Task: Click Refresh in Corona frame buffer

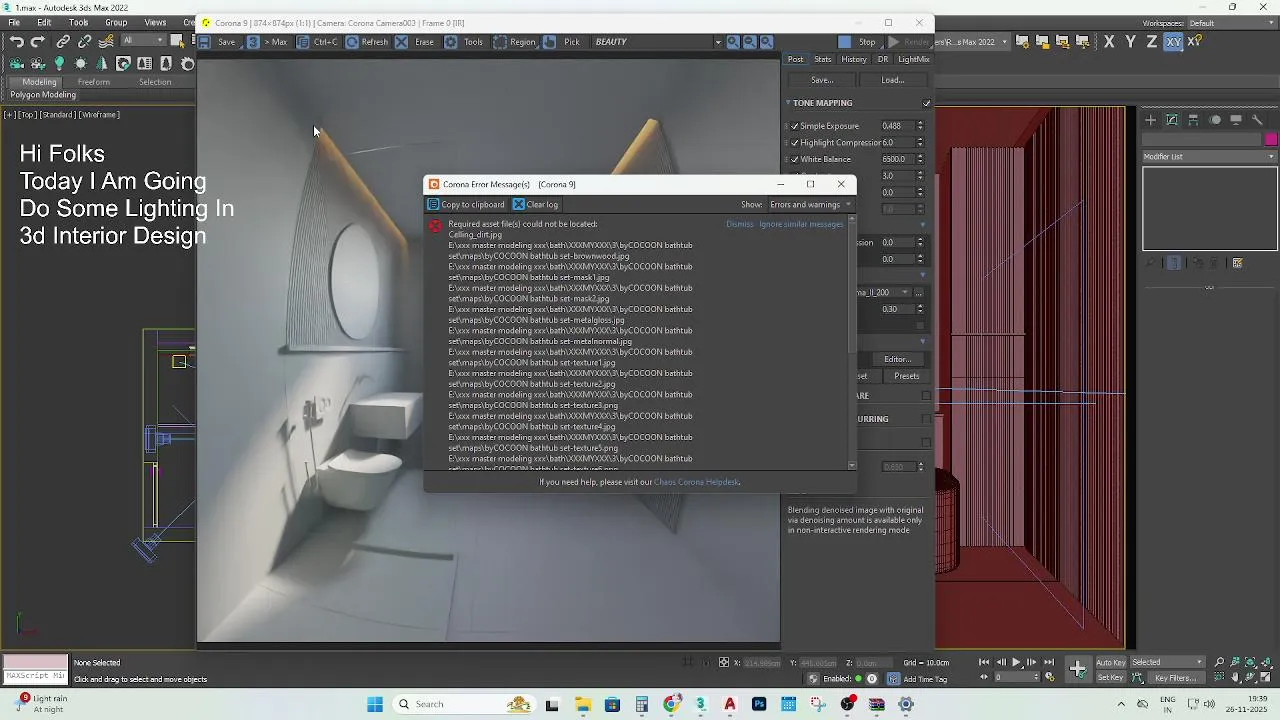Action: tap(366, 42)
